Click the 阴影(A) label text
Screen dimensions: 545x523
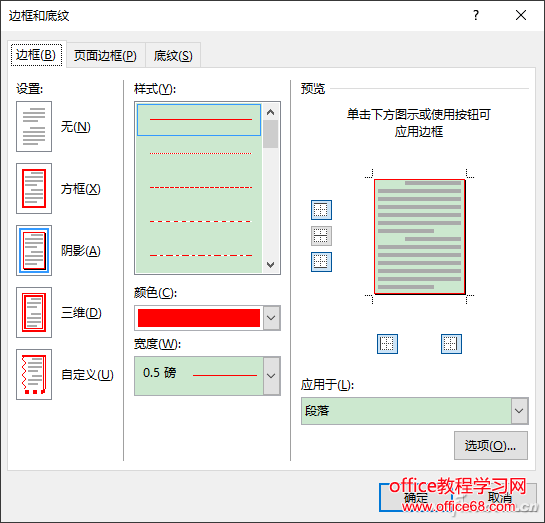(81, 251)
